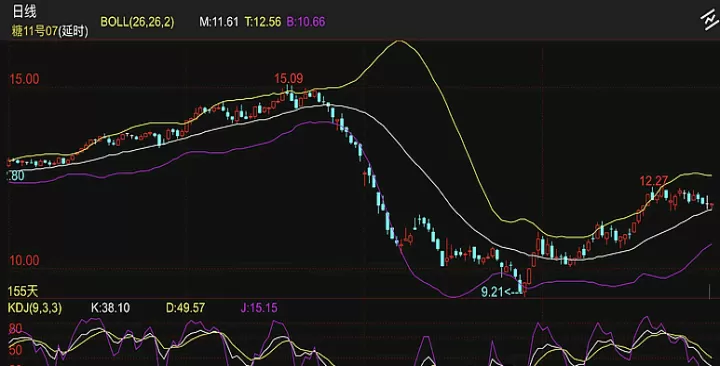Screen dimensions: 720x366
Task: Click the K:38.10 value
Action: coord(110,308)
